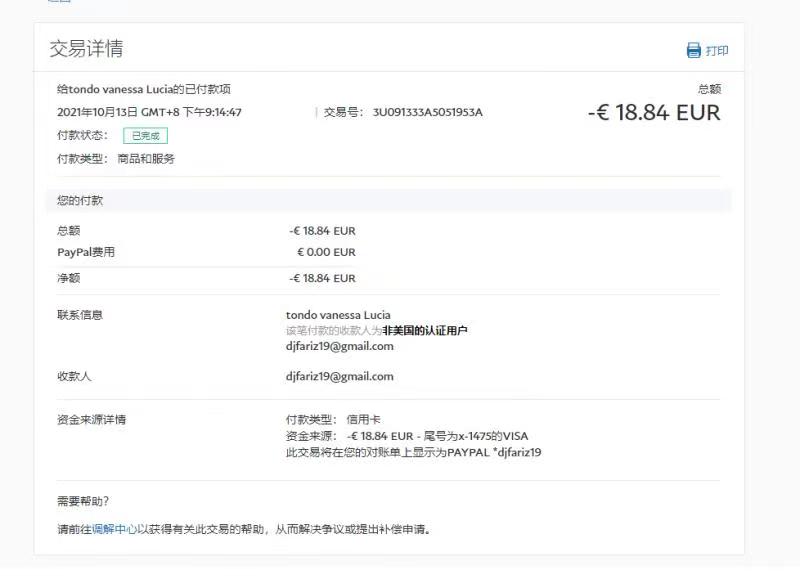Click the € 0.00 EUR PayPal fee amount
The image size is (800, 579).
coord(326,252)
